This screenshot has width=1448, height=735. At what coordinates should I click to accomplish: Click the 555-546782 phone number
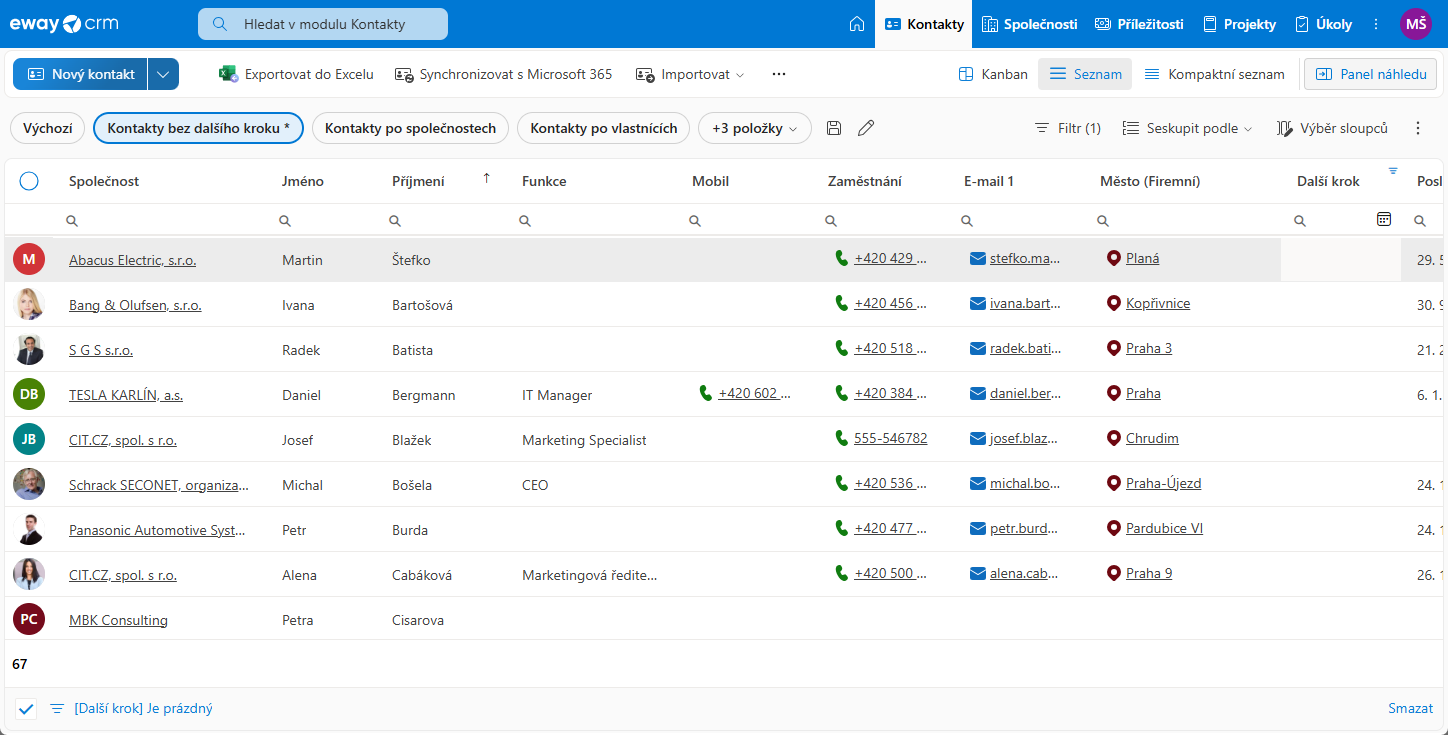[890, 438]
